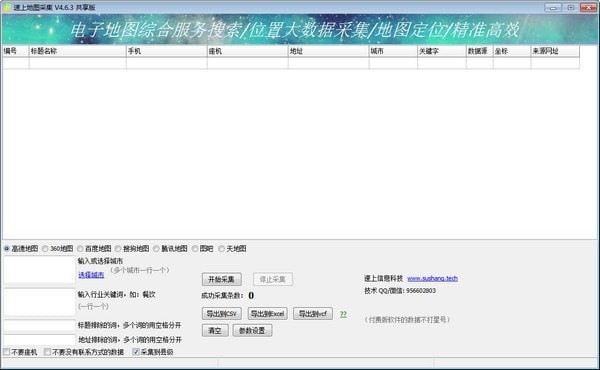Click the 地址 column header
This screenshot has height=370, width=600.
[x=328, y=51]
